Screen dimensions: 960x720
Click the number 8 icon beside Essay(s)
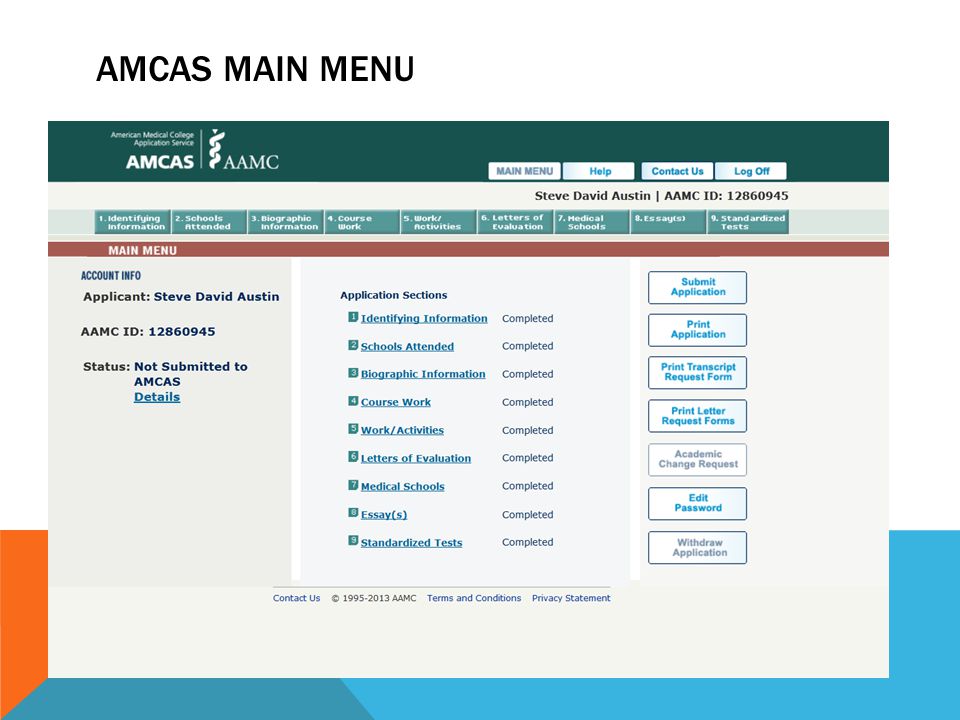(x=353, y=512)
